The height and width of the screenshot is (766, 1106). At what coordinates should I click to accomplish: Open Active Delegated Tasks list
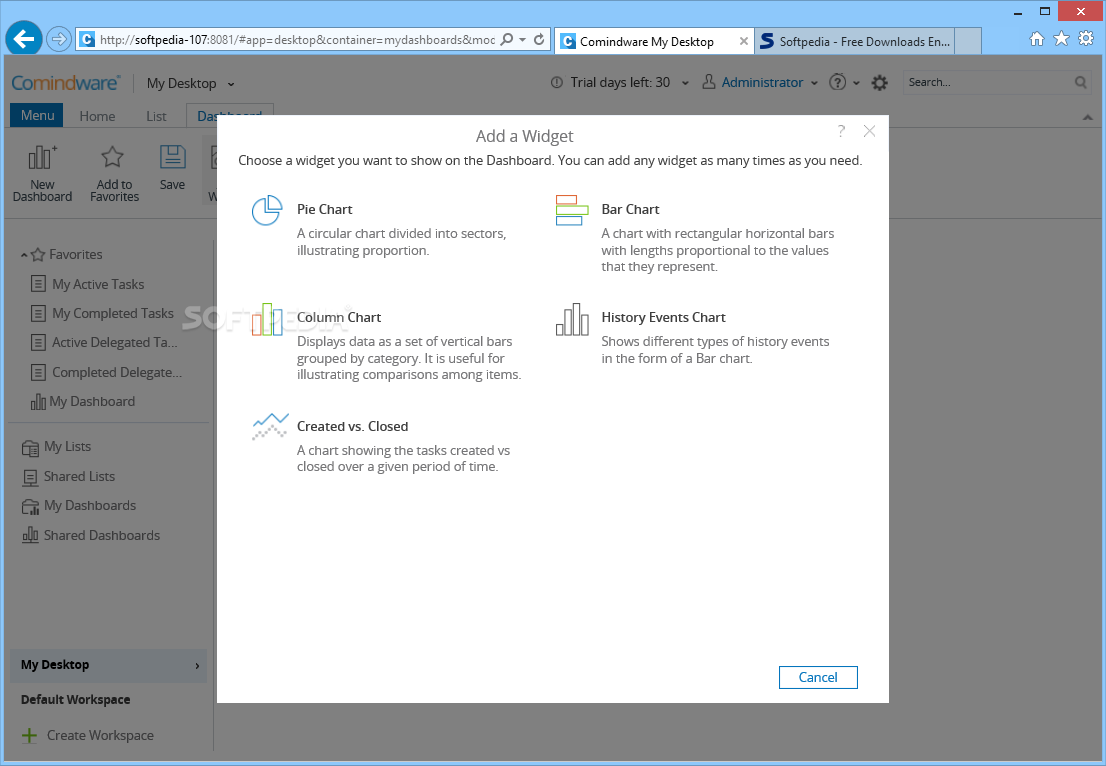(x=115, y=343)
